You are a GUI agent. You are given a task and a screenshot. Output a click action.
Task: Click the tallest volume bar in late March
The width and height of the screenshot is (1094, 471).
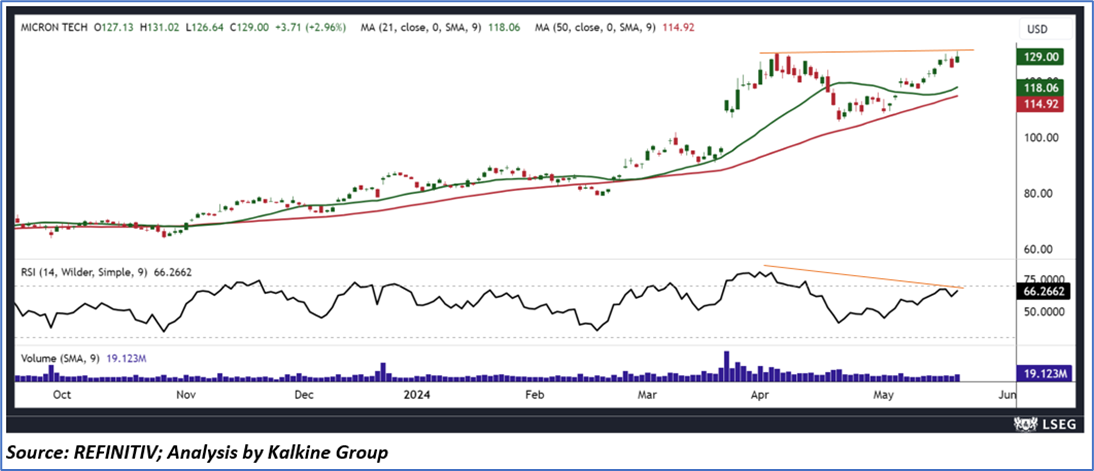click(x=726, y=366)
